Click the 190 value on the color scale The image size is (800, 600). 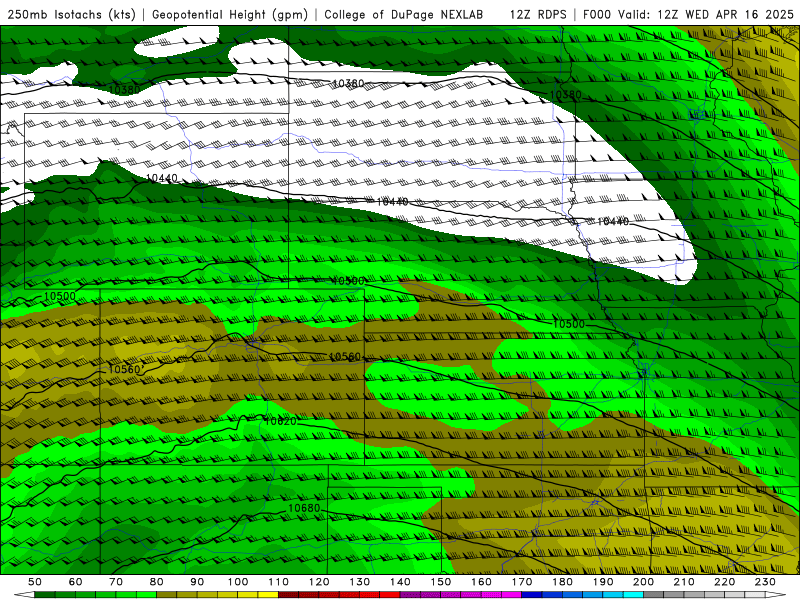[603, 582]
